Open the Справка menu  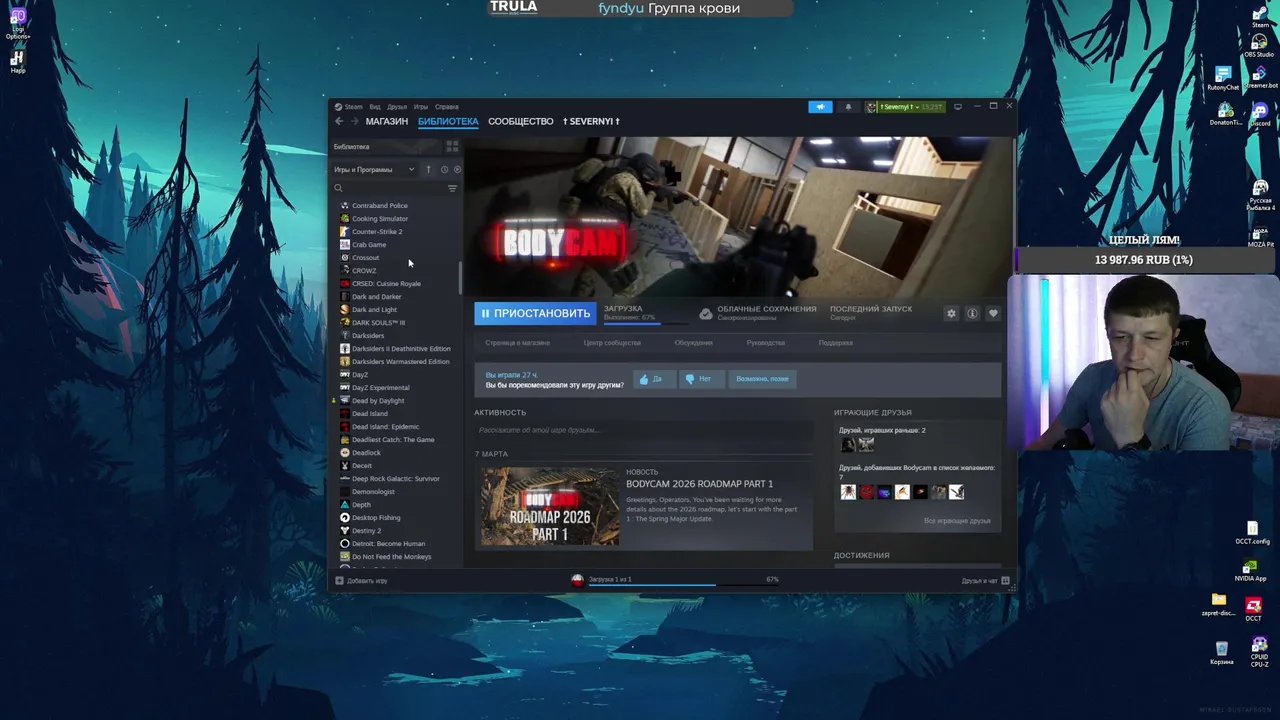click(x=447, y=107)
